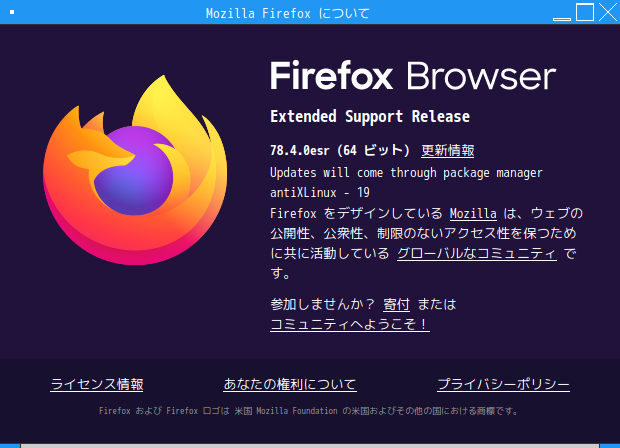
Task: Open the window menu icon in title bar
Action: point(12,12)
